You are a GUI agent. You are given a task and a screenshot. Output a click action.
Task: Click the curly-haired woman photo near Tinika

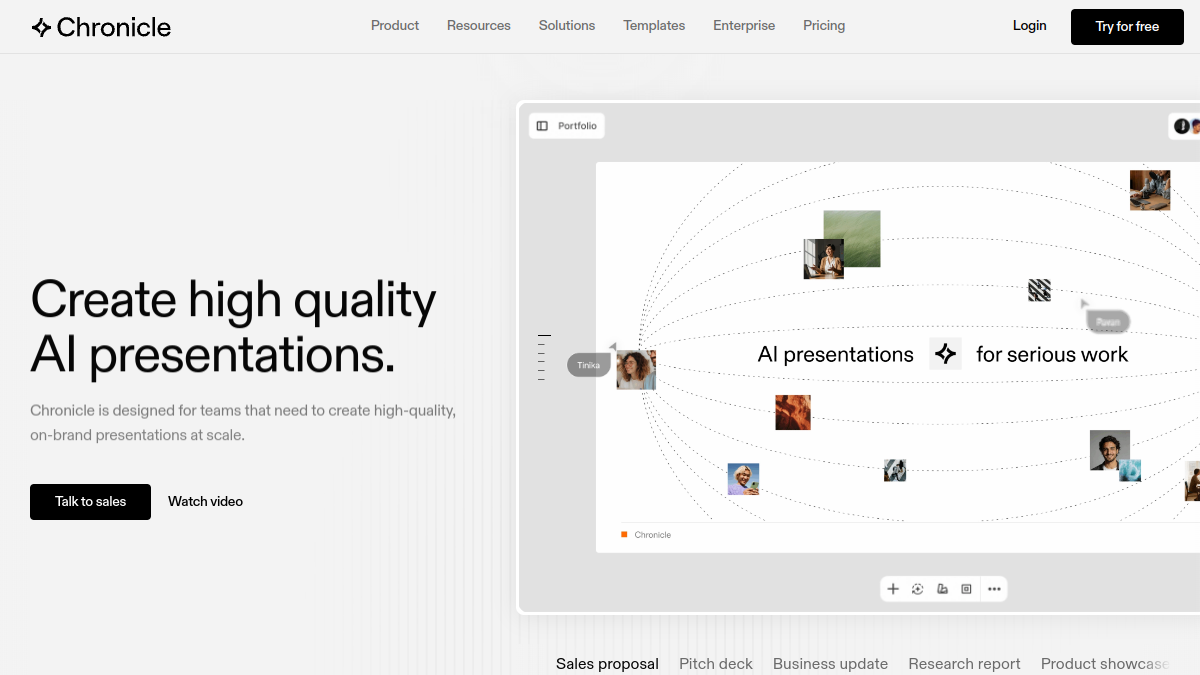coord(636,370)
